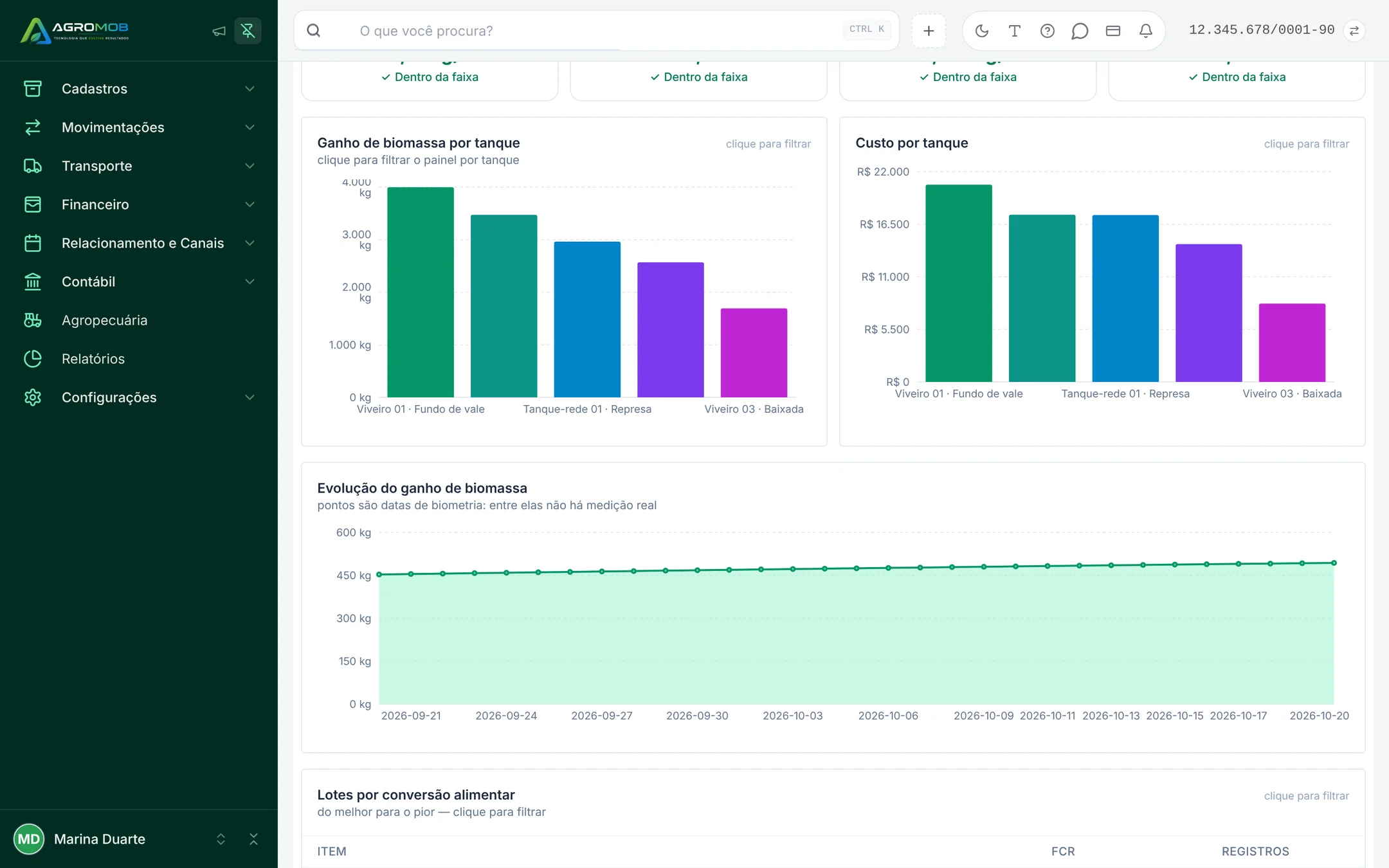The height and width of the screenshot is (868, 1389).
Task: Click the 12.345.678/0001-90 company ID
Action: (1262, 30)
